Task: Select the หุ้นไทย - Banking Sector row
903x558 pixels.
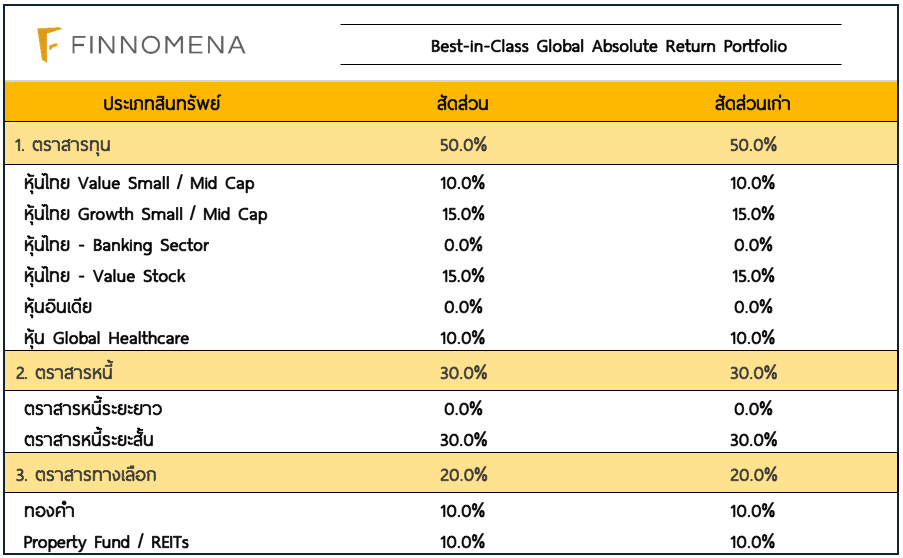Action: click(116, 245)
